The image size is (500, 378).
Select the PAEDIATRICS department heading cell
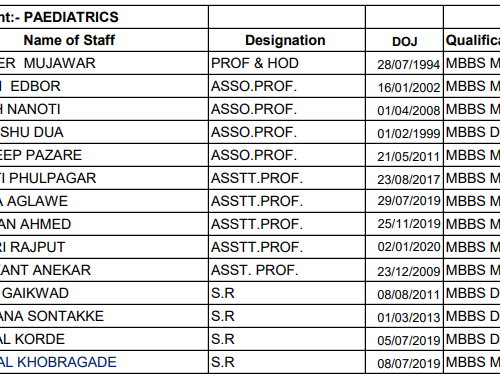(x=104, y=17)
